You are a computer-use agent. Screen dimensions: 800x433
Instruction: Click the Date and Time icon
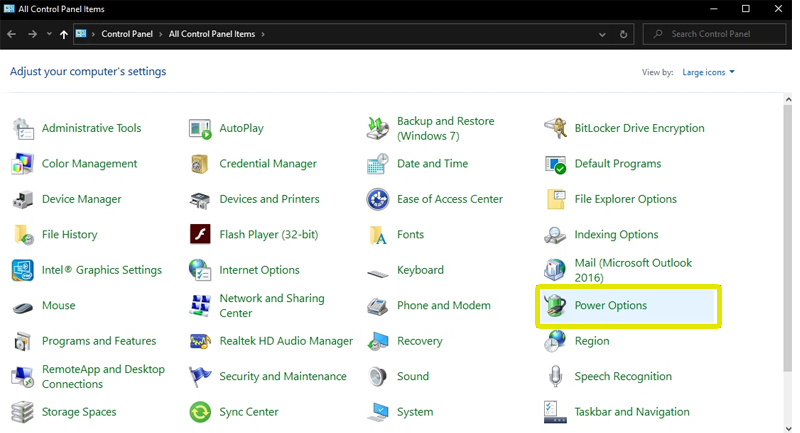[378, 164]
